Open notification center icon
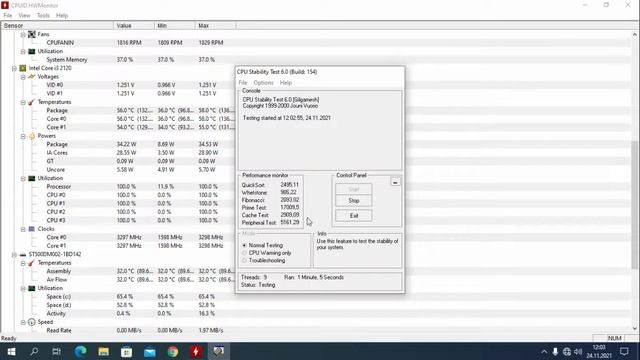 (x=624, y=351)
